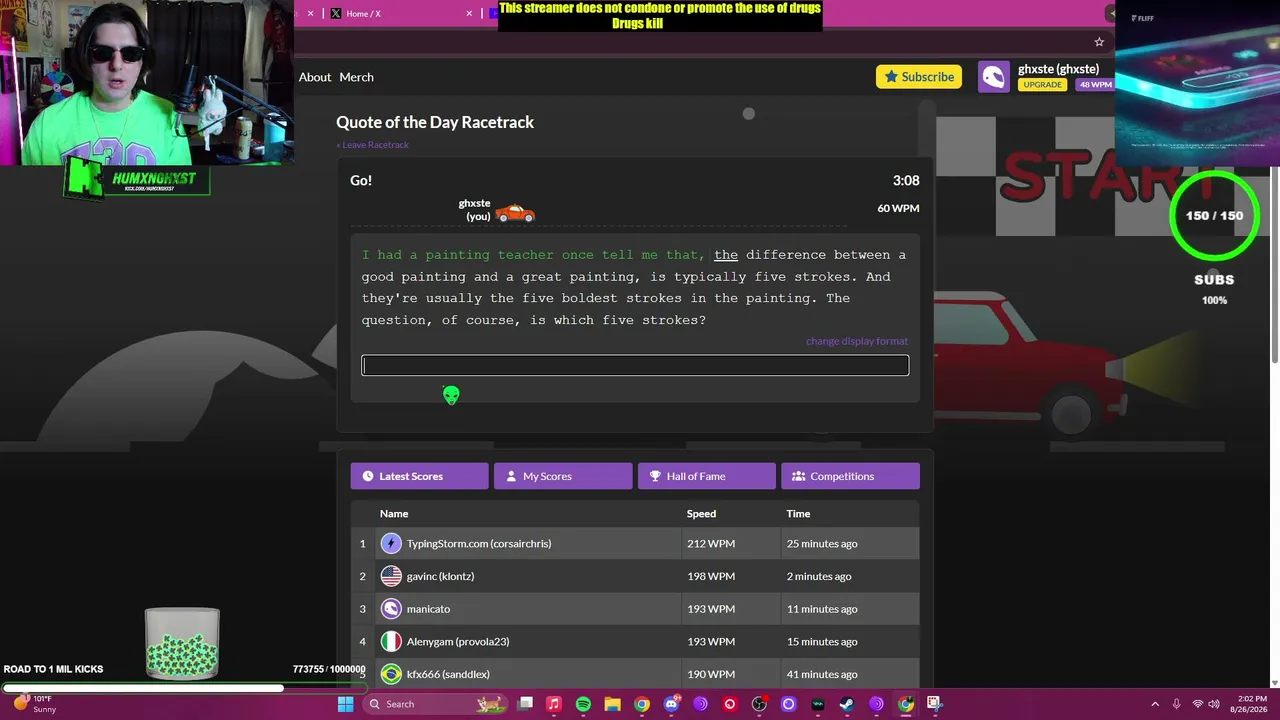This screenshot has width=1280, height=720.
Task: Open the Windows Start menu
Action: [x=345, y=704]
